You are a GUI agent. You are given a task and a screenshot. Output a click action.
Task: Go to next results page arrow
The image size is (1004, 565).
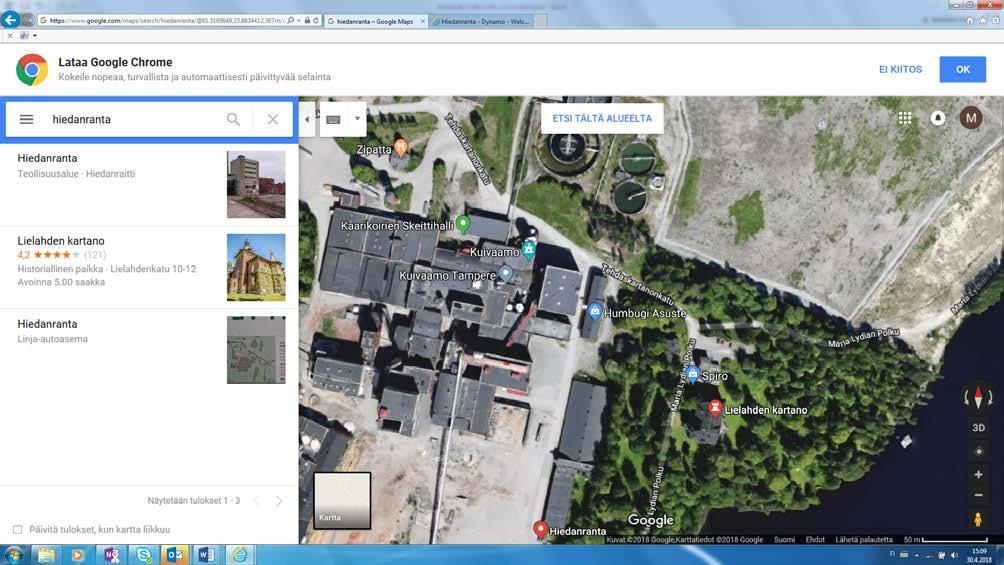tap(279, 501)
